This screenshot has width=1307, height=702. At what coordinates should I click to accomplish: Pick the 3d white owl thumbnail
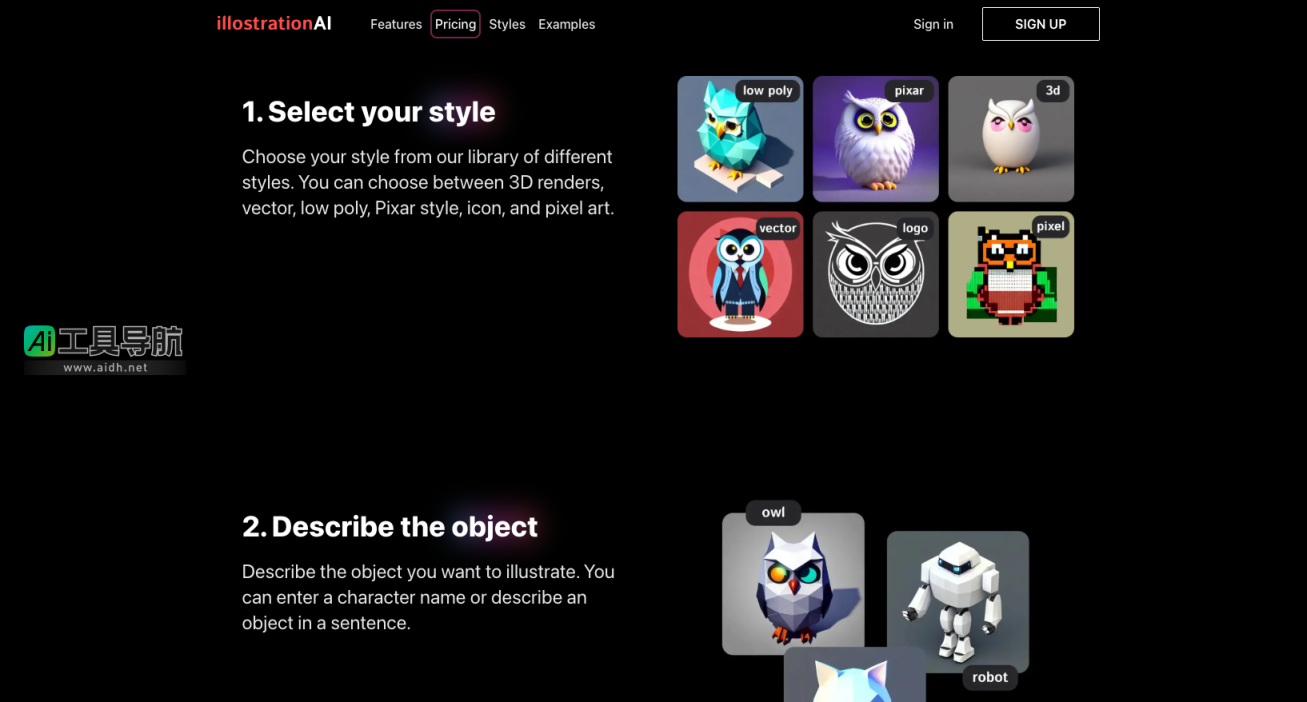(1010, 140)
